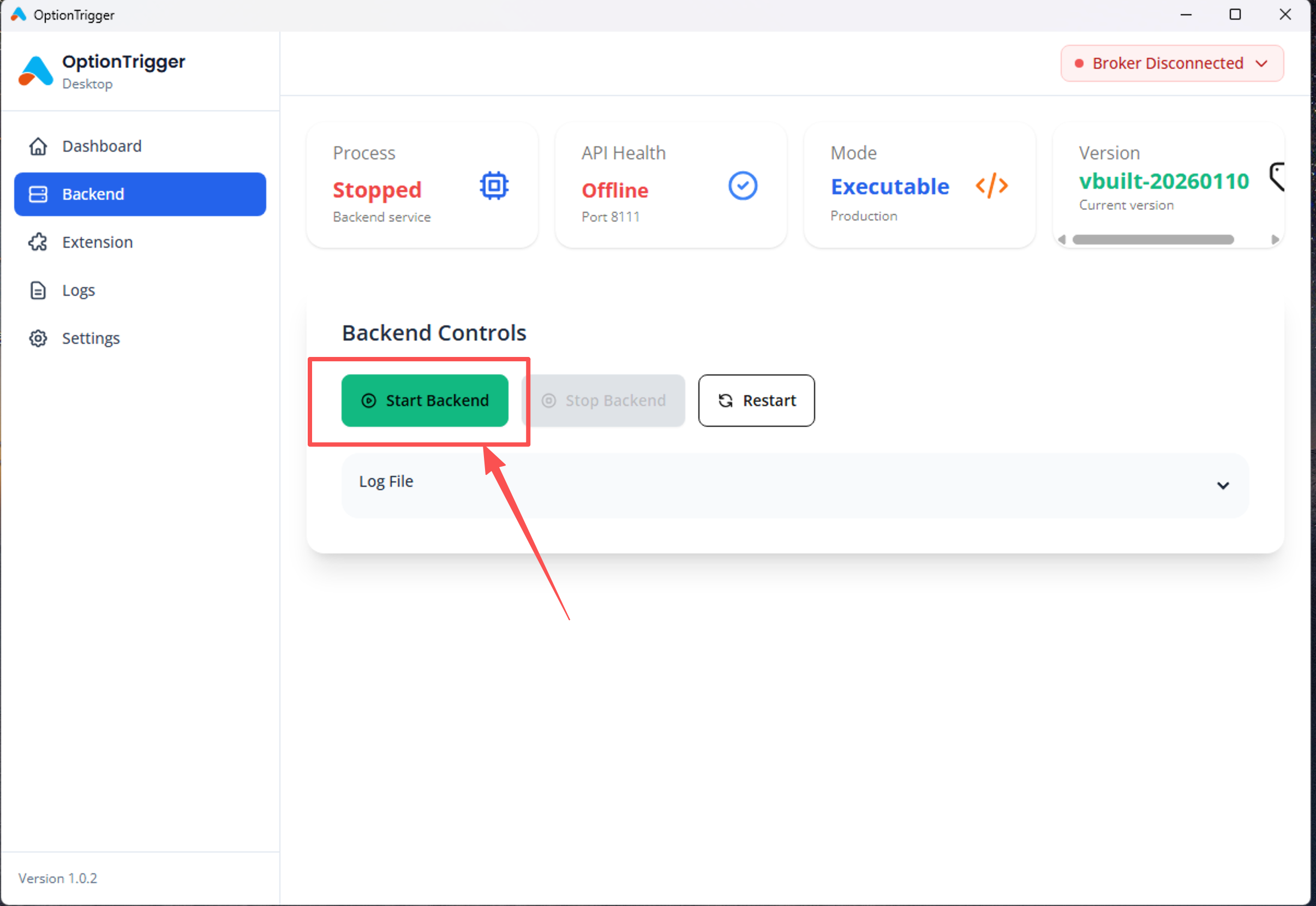The image size is (1316, 906).
Task: Click the vbuilt-20260110 version value
Action: [1164, 181]
